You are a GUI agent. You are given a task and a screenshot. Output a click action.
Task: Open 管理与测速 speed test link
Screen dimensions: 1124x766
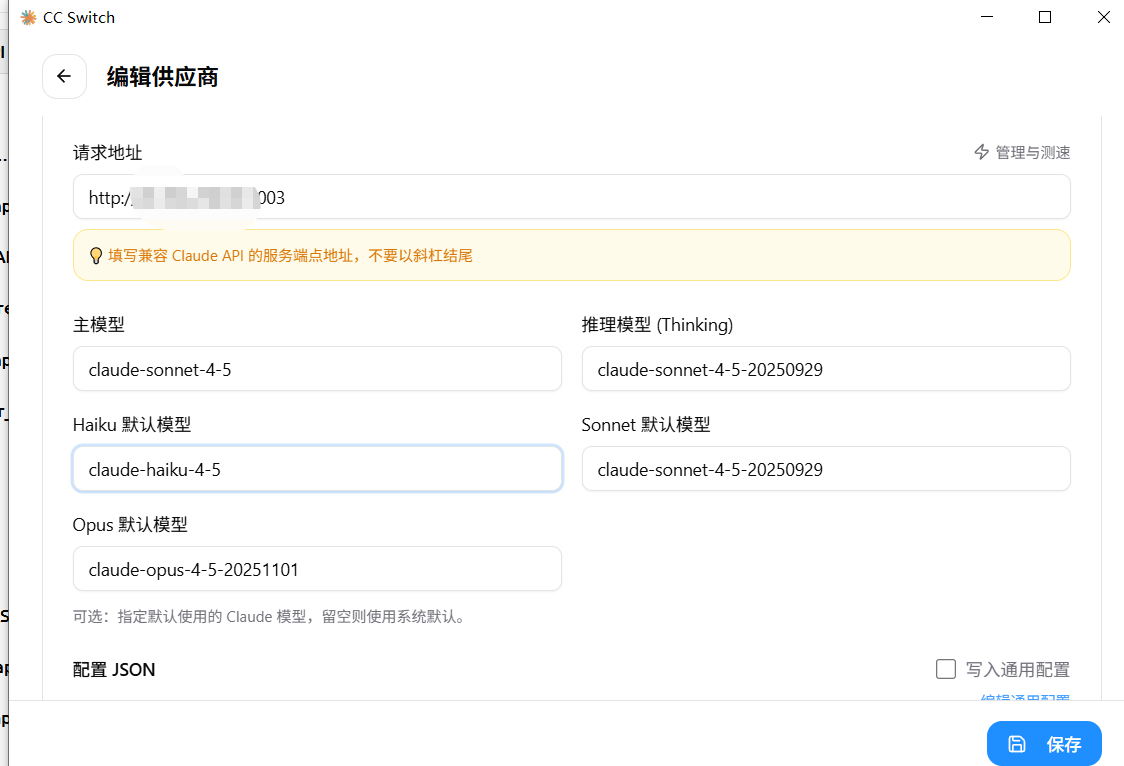click(x=1022, y=152)
